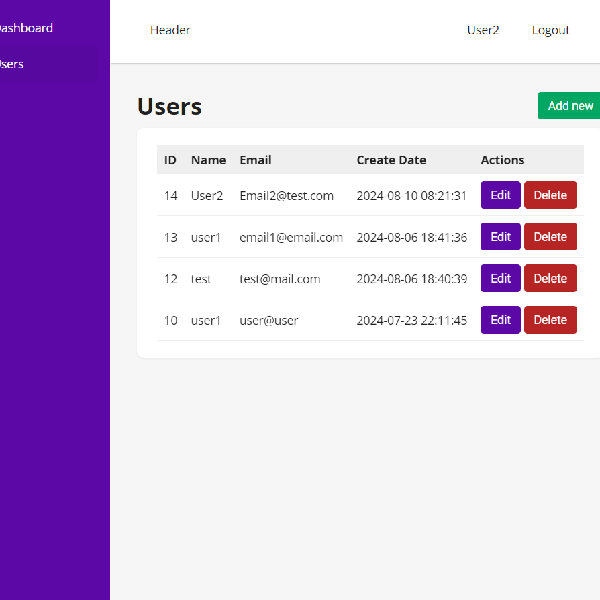Edit the user with ID 10
The image size is (600, 600).
[x=500, y=320]
